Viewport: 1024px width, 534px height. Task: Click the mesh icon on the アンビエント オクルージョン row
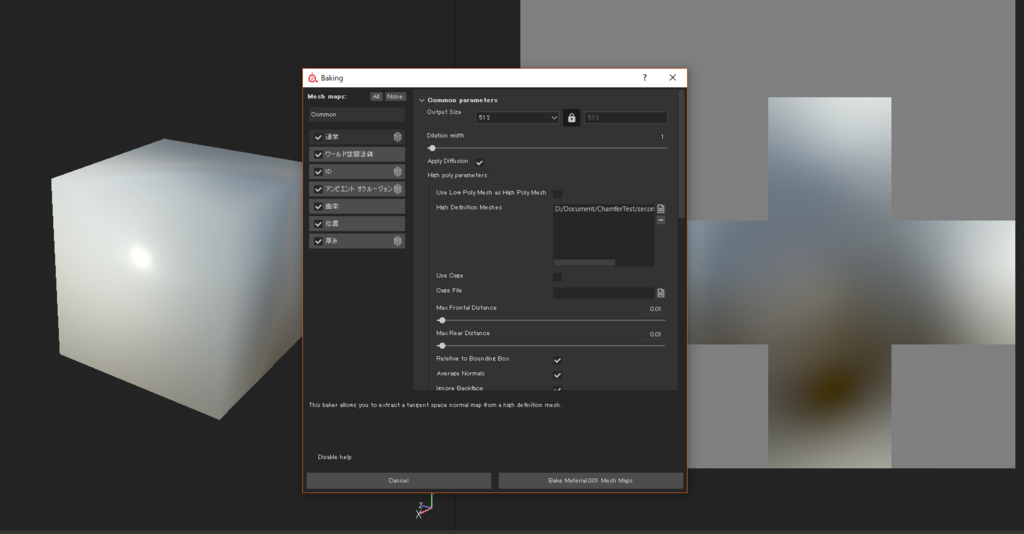click(x=397, y=189)
